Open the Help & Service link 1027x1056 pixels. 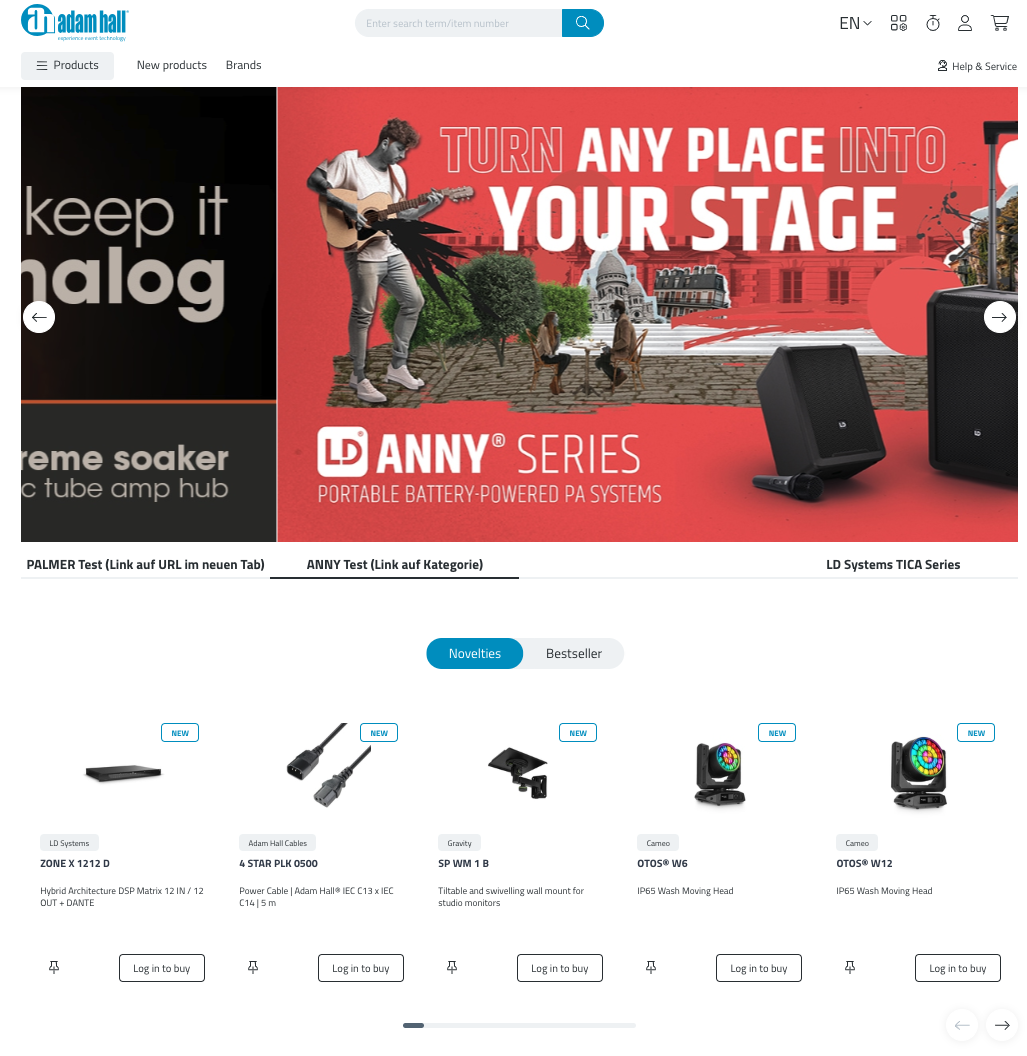click(976, 66)
